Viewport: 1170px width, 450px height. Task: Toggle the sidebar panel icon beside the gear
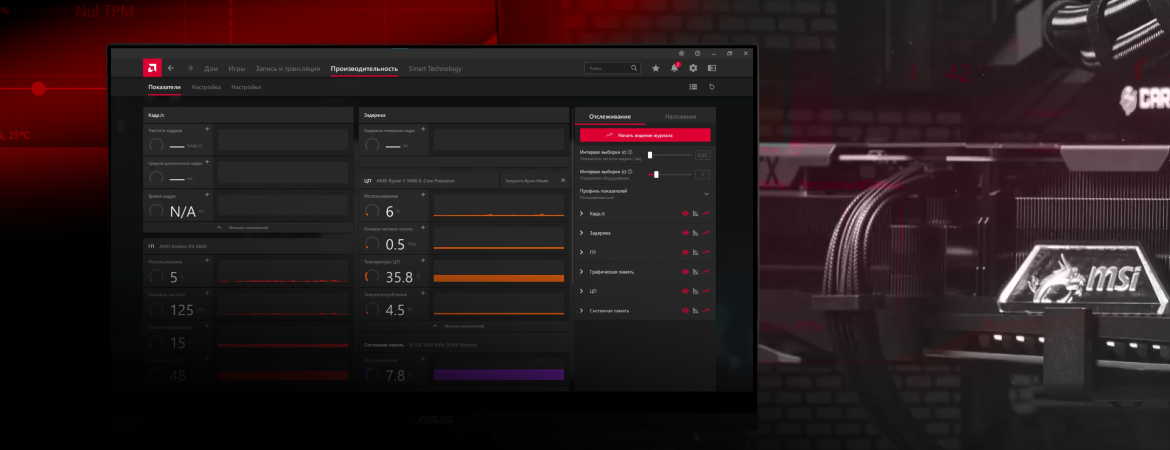click(712, 68)
